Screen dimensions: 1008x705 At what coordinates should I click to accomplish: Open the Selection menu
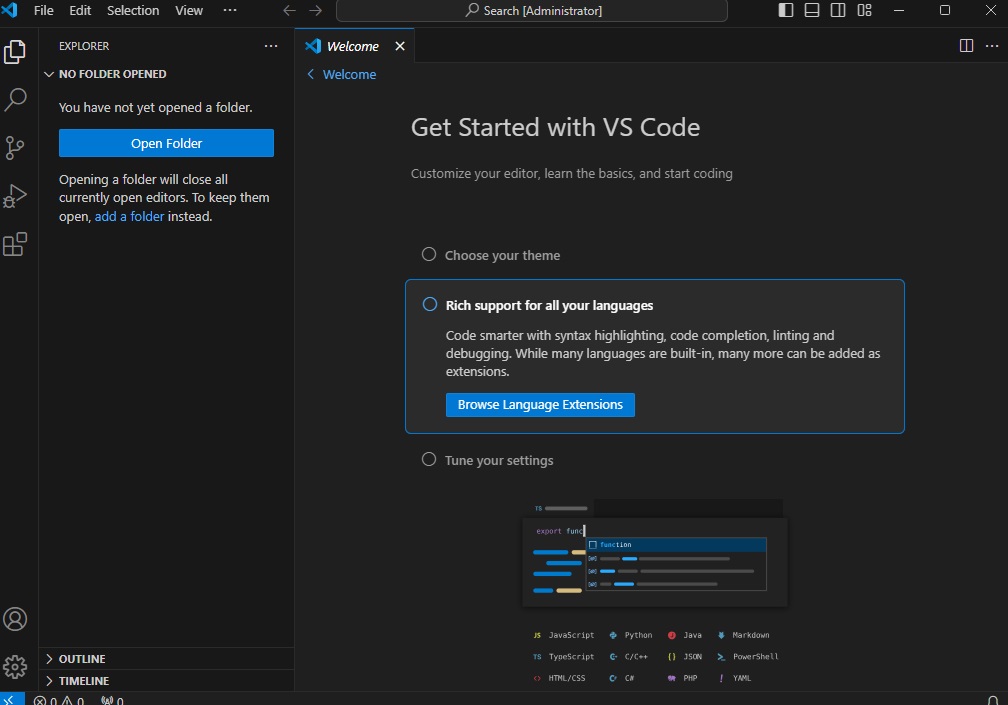(133, 10)
